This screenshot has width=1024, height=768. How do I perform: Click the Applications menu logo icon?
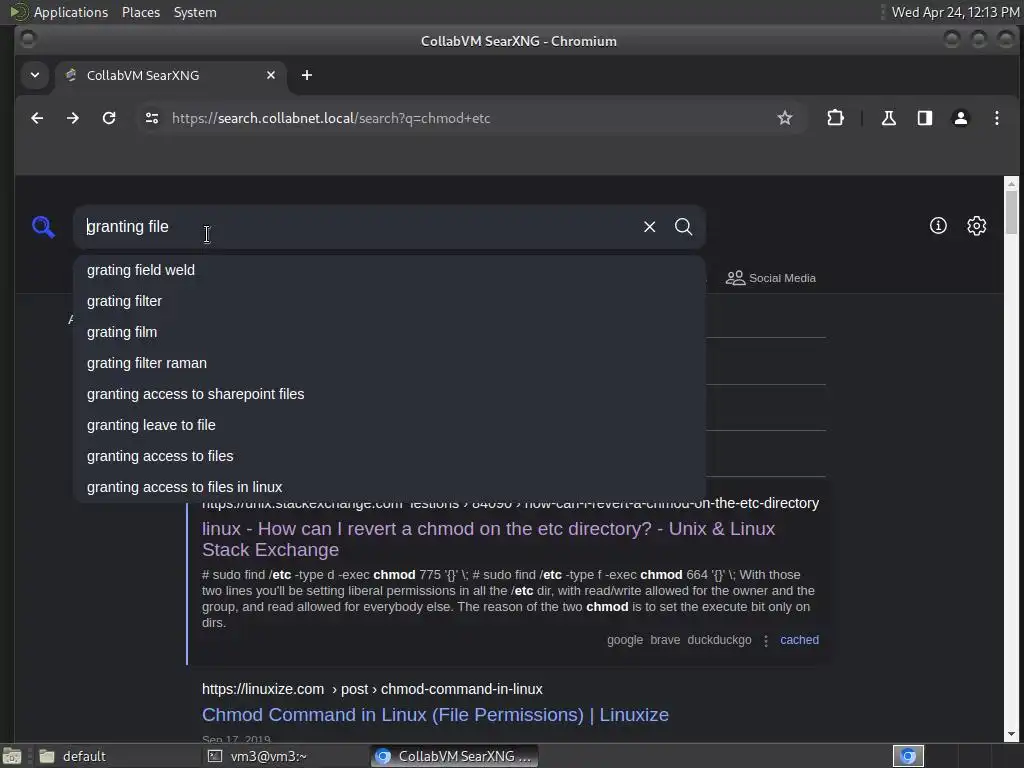tap(18, 12)
